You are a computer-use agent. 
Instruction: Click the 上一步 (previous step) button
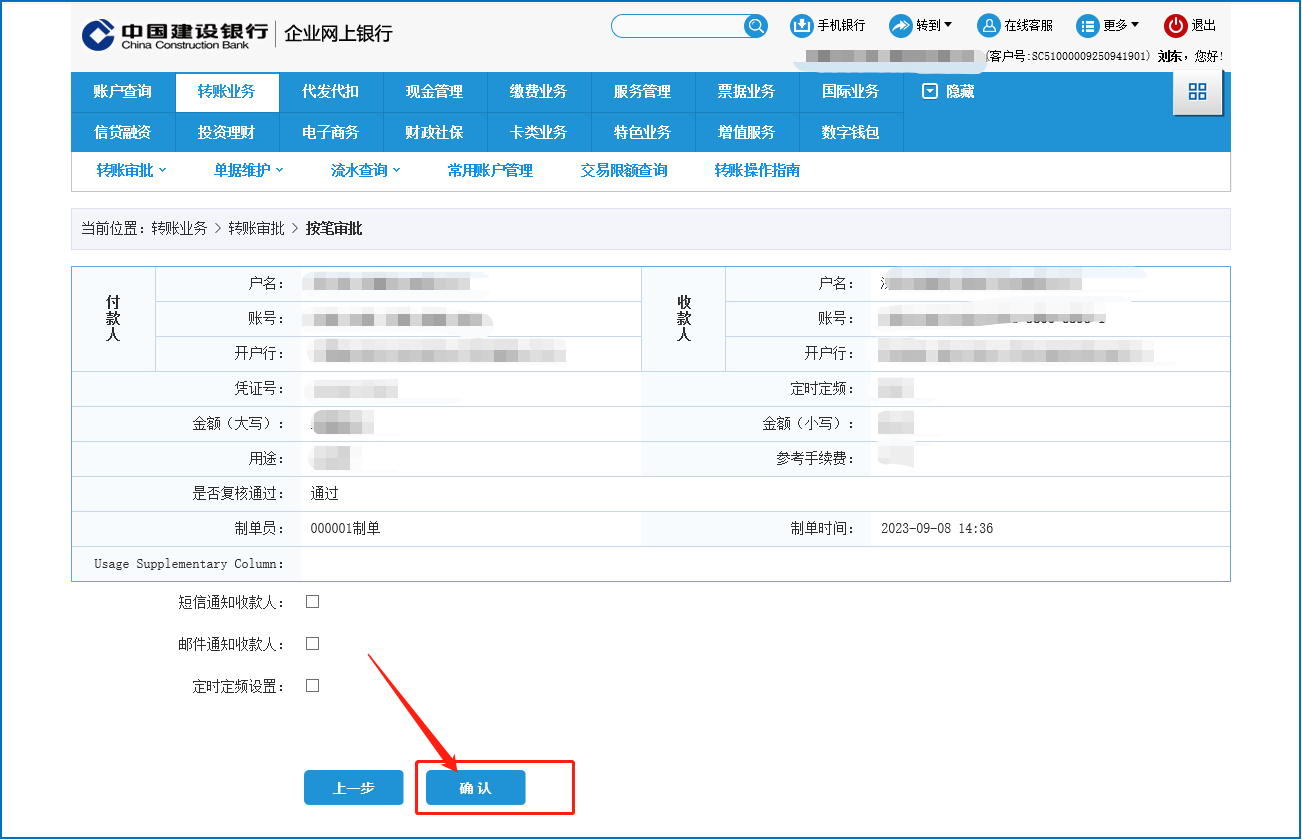pos(353,788)
